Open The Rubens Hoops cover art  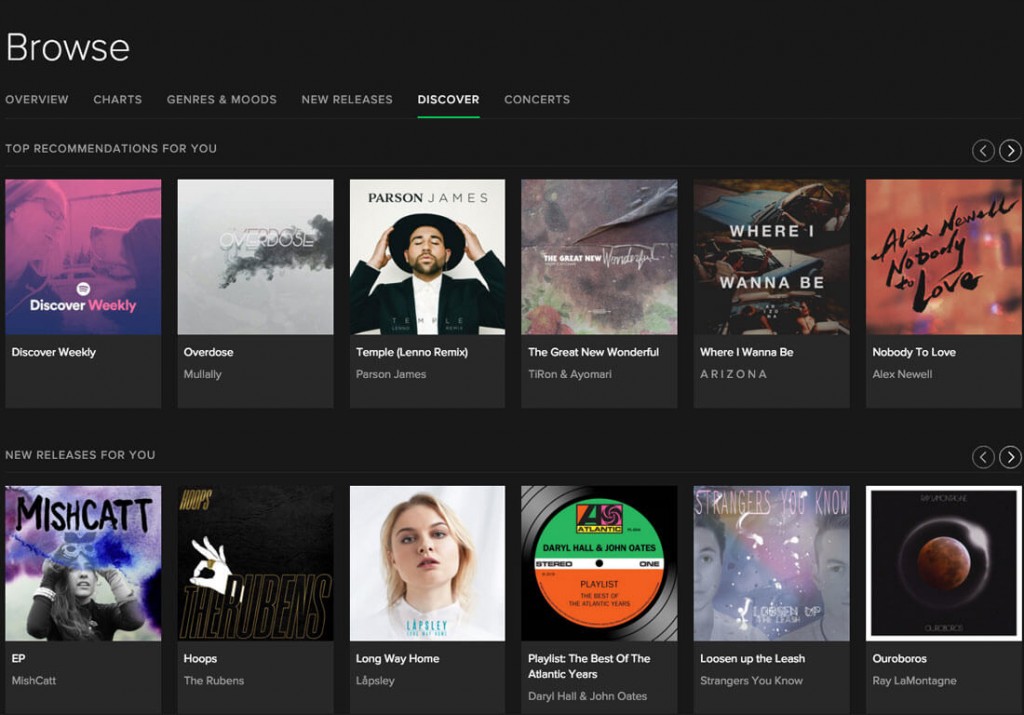pyautogui.click(x=255, y=563)
